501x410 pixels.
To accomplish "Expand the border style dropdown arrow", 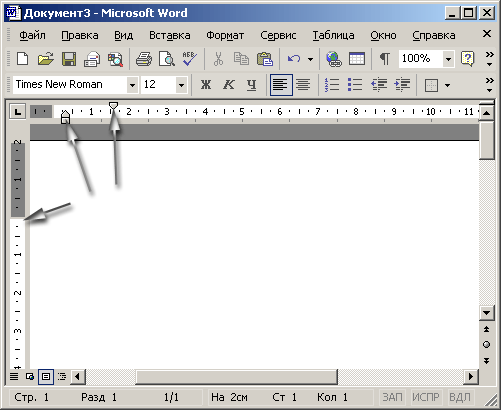I will click(447, 85).
